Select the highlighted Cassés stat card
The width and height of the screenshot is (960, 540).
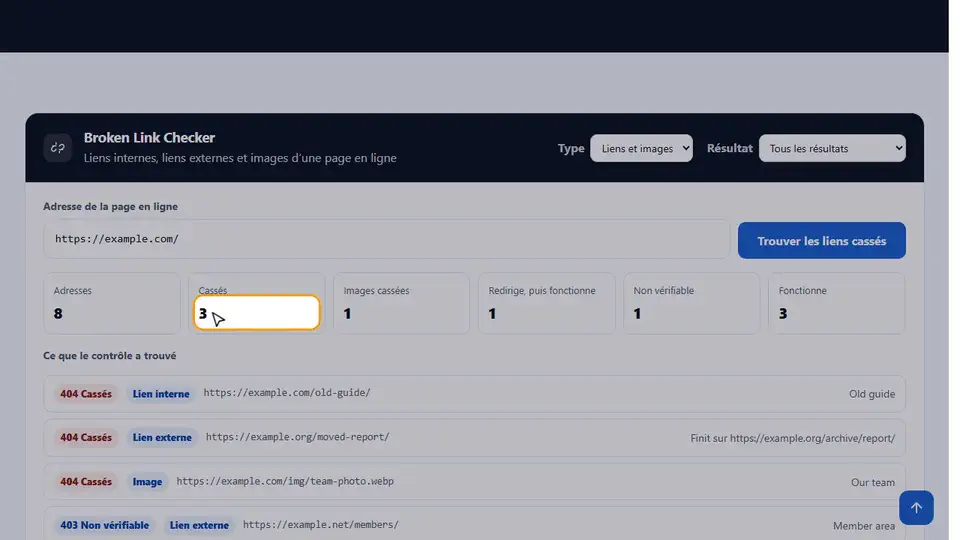point(257,303)
